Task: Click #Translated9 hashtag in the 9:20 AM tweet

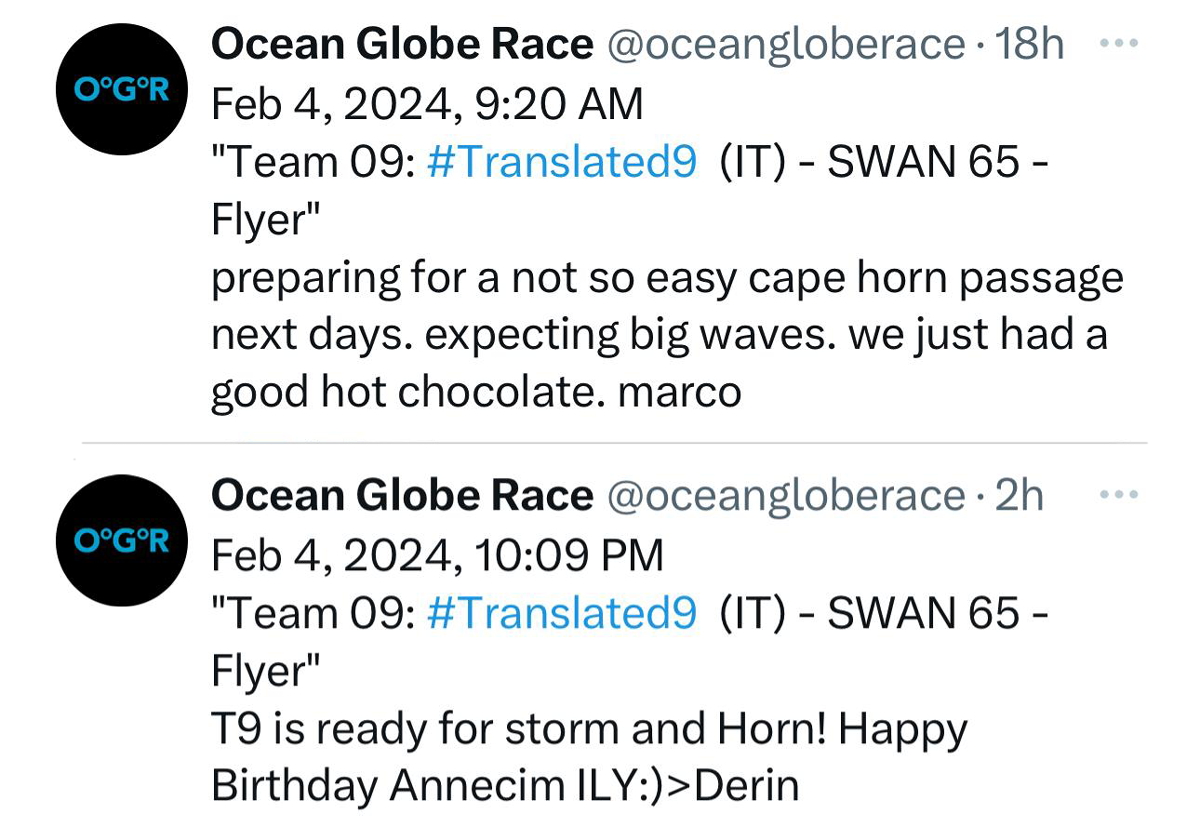Action: pos(561,162)
